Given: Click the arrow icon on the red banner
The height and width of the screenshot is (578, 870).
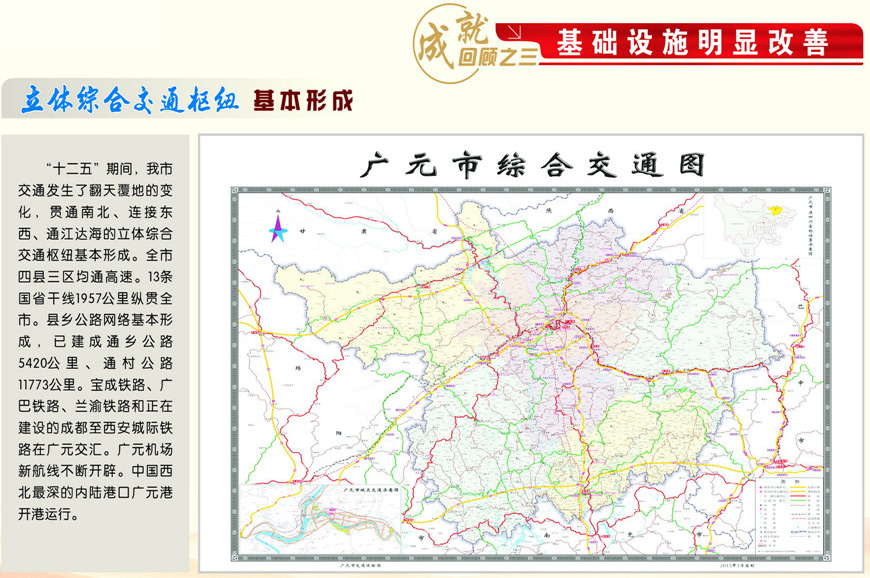Looking at the screenshot, I should pyautogui.click(x=519, y=30).
